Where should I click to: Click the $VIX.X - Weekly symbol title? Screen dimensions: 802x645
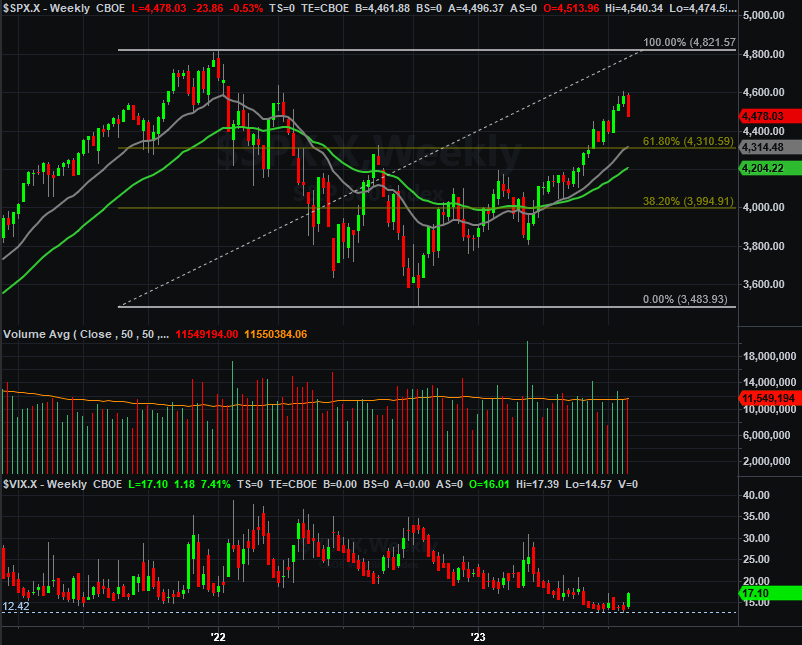45,484
